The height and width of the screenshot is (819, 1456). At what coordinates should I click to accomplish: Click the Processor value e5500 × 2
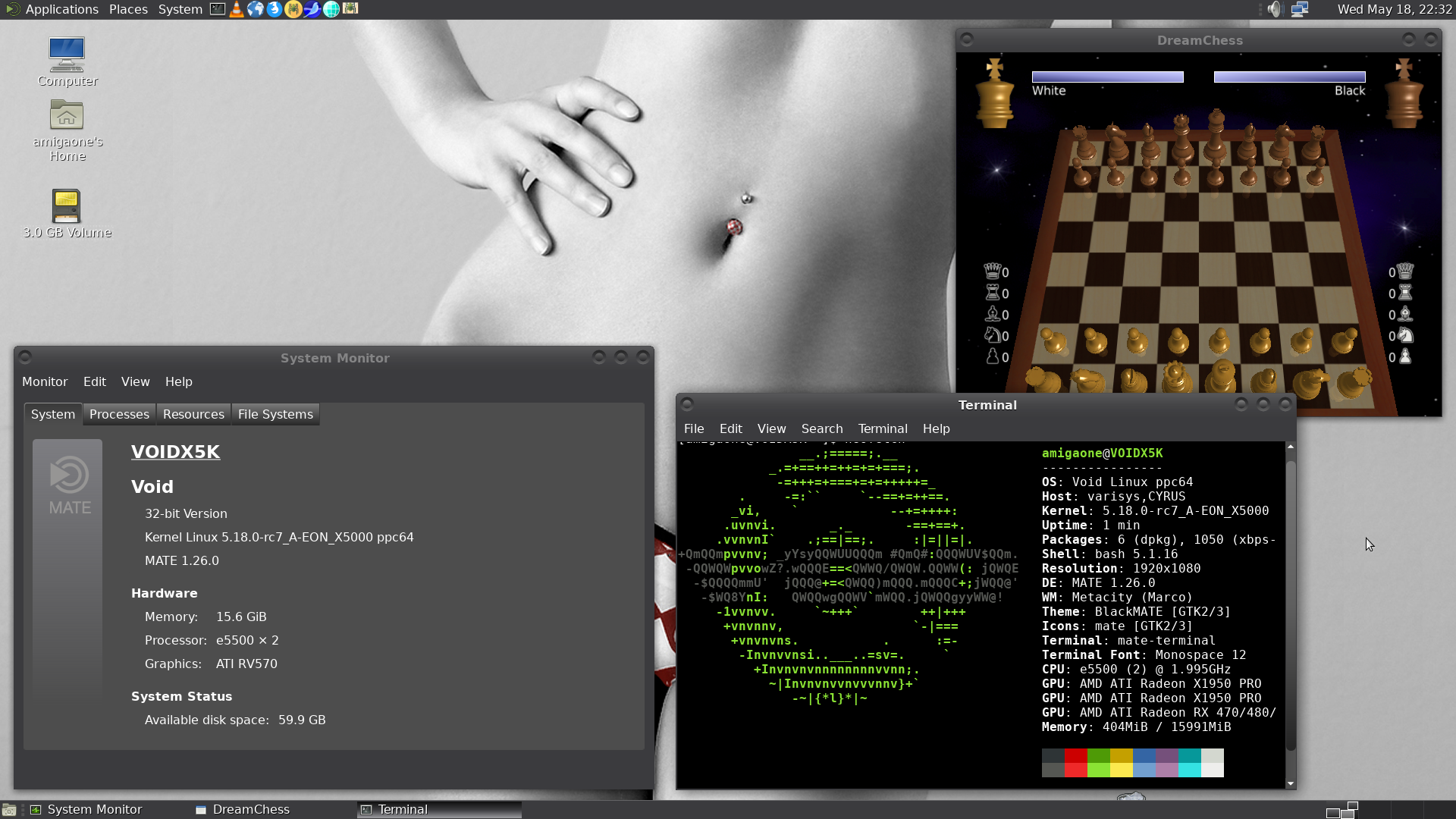click(x=247, y=640)
